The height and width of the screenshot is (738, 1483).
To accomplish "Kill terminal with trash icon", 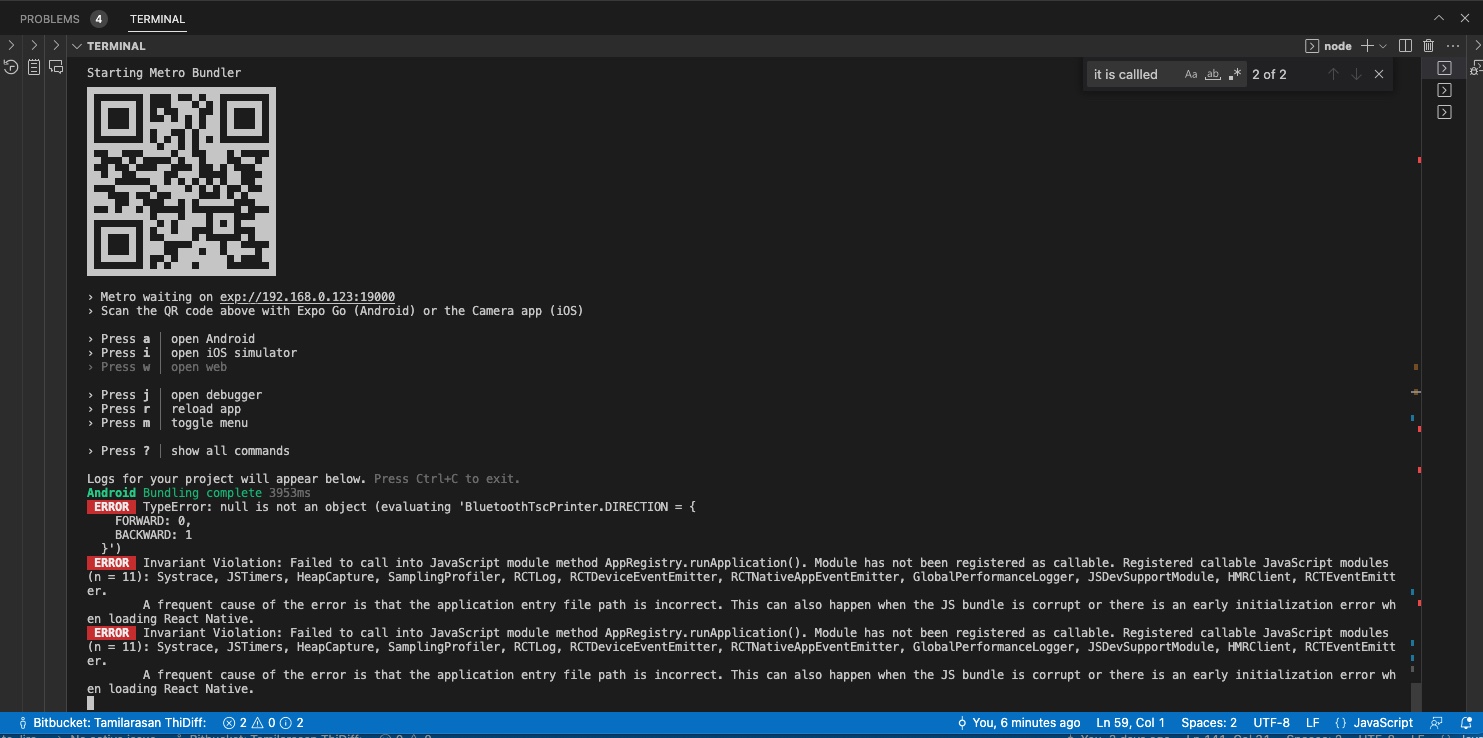I will tap(1428, 46).
